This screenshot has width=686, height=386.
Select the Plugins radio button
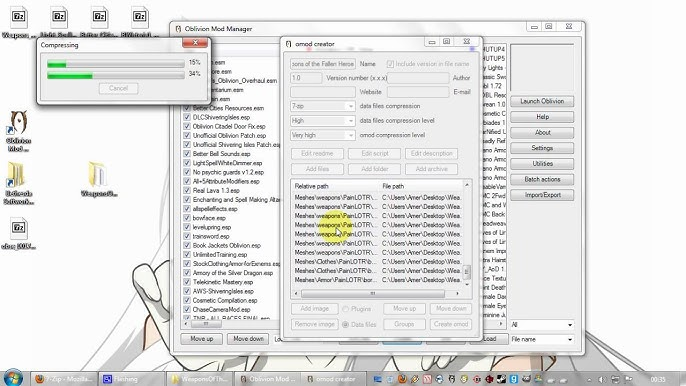click(x=346, y=309)
